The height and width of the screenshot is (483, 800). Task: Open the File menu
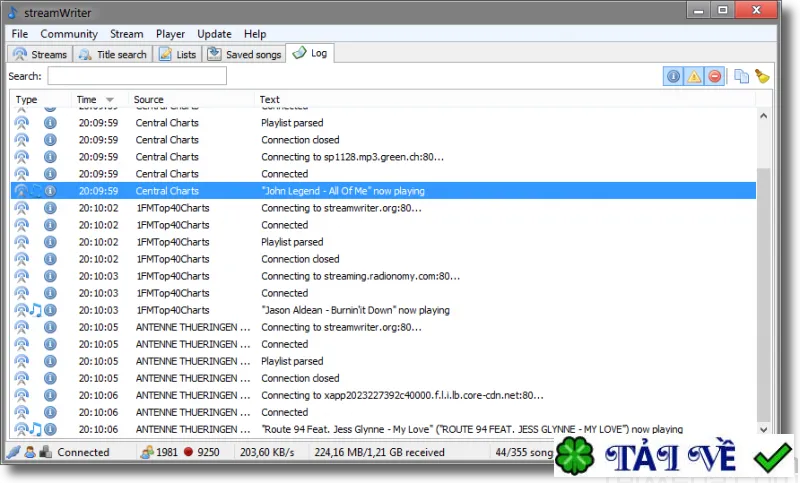[x=19, y=34]
